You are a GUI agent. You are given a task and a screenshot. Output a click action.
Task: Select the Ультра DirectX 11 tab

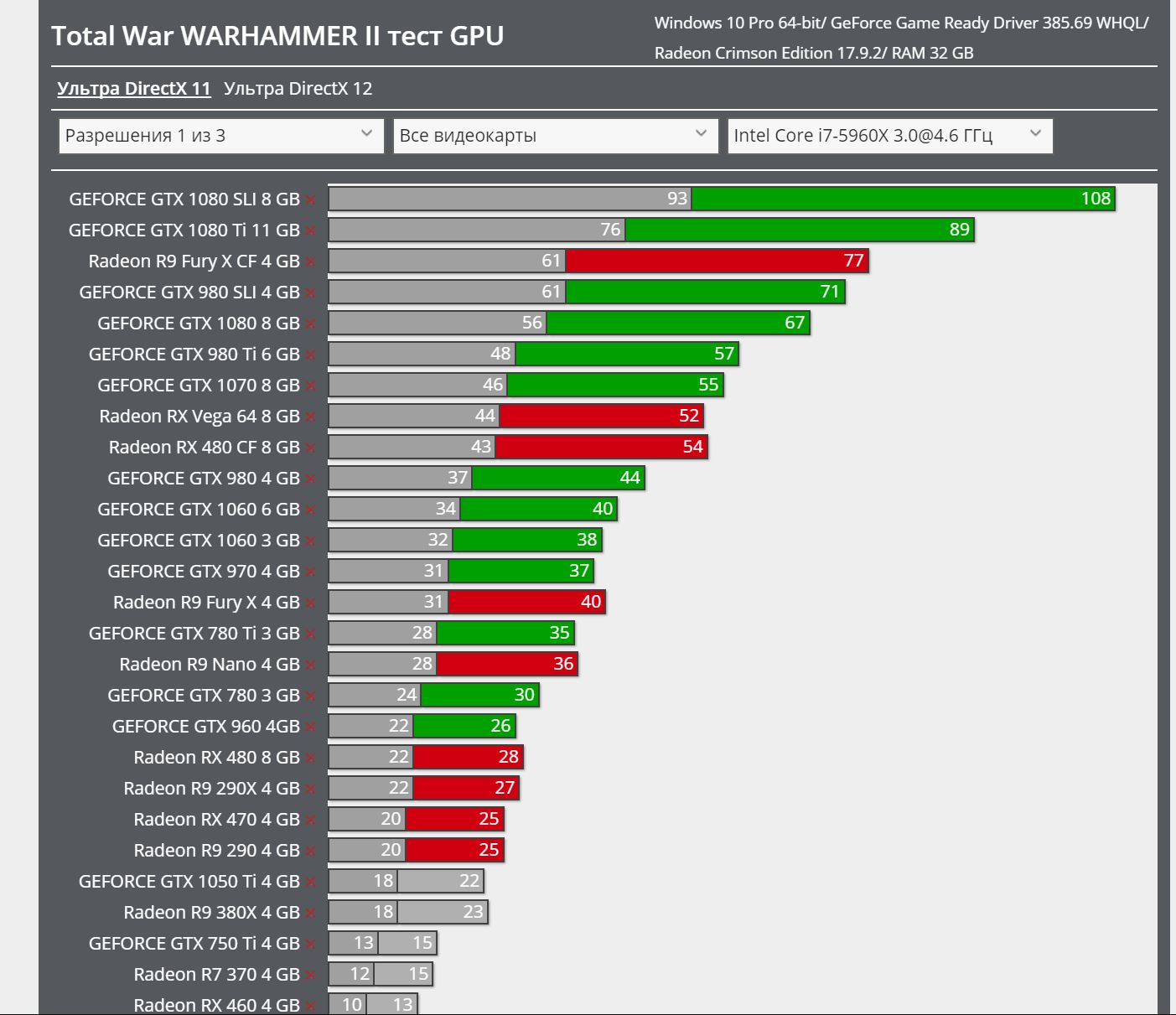pos(133,89)
